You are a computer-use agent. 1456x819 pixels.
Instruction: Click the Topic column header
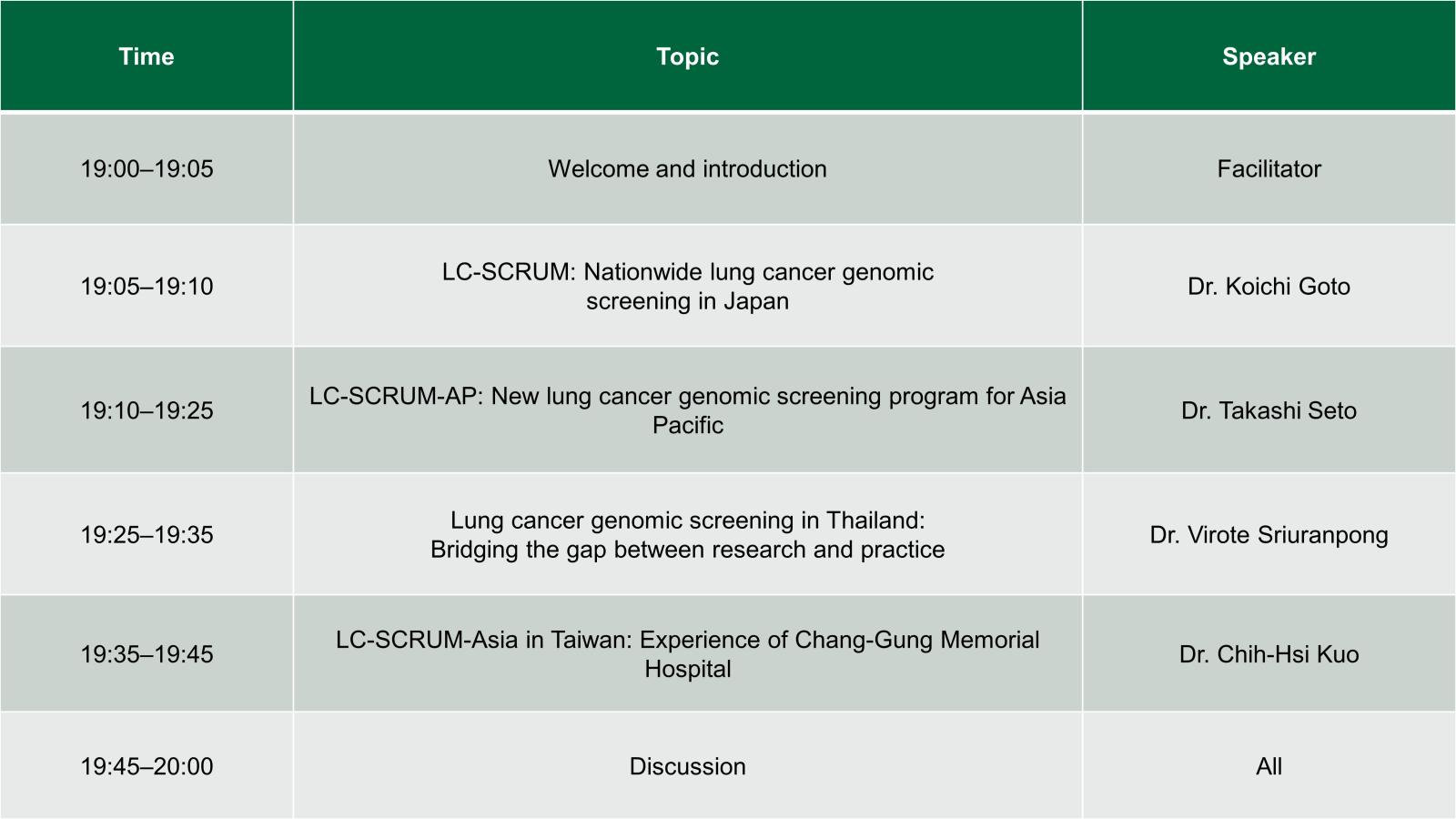click(688, 56)
